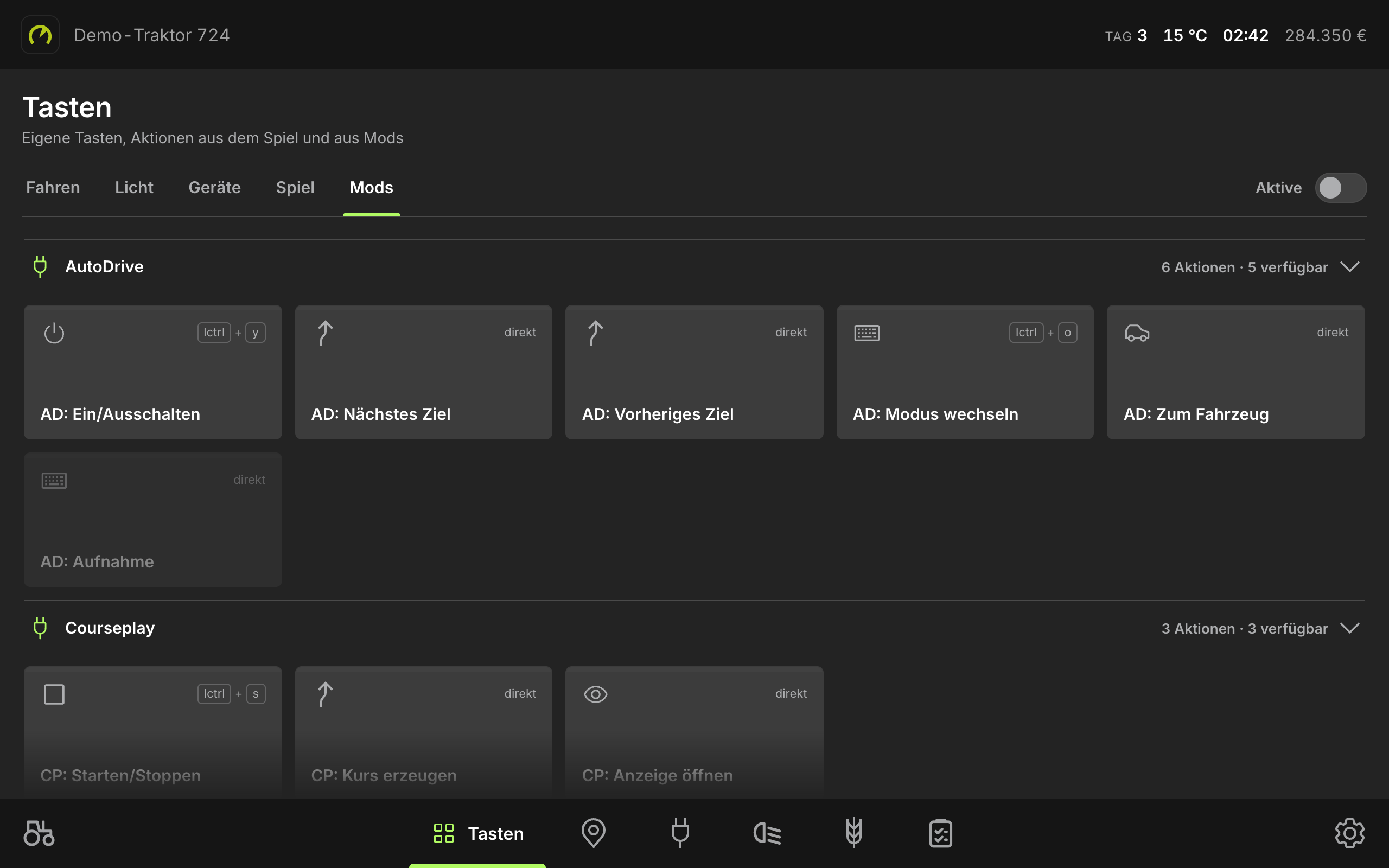The image size is (1389, 868).
Task: Trigger AD: Vorheriges Ziel action
Action: click(694, 372)
